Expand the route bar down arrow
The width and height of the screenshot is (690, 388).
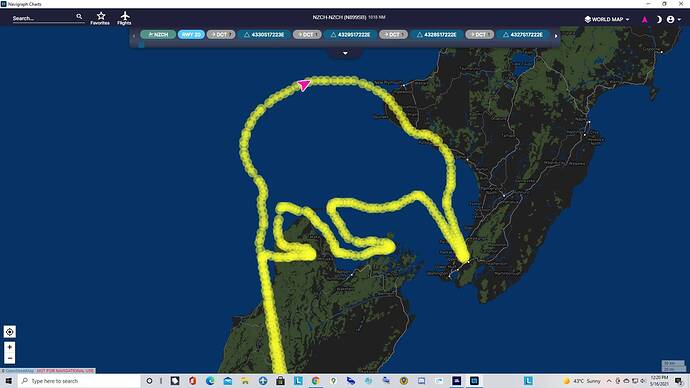[x=345, y=53]
